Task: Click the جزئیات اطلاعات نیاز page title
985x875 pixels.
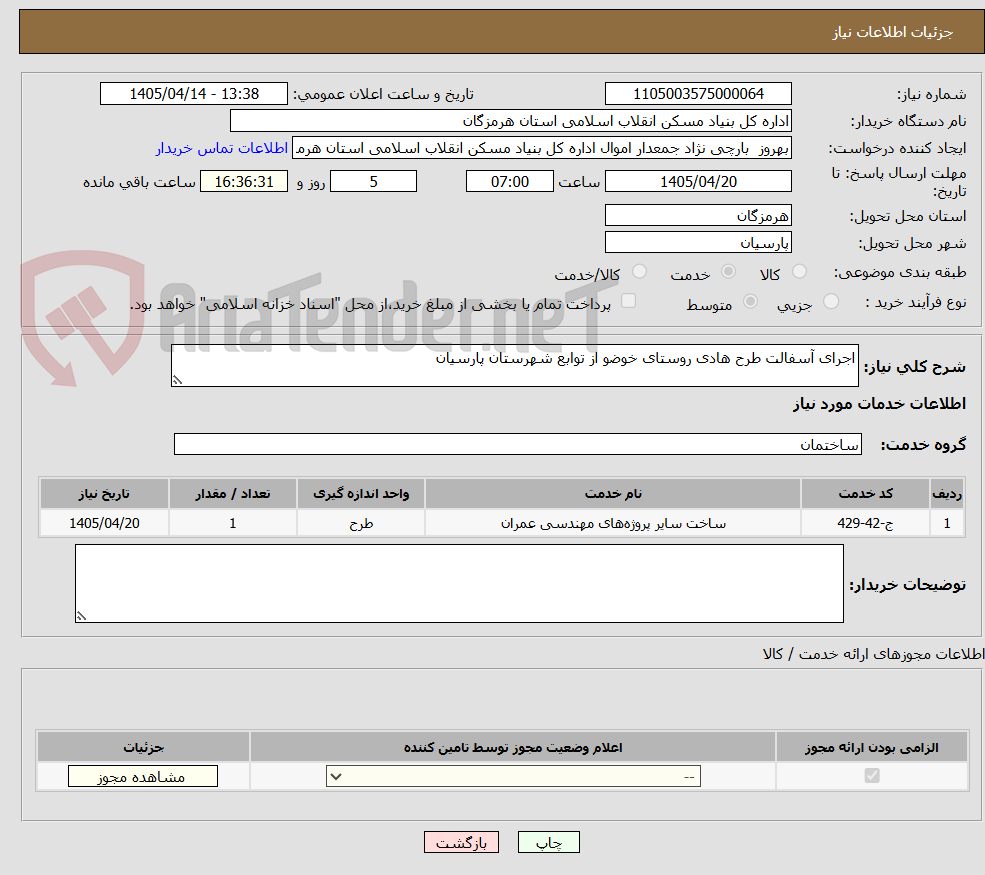Action: click(x=893, y=32)
